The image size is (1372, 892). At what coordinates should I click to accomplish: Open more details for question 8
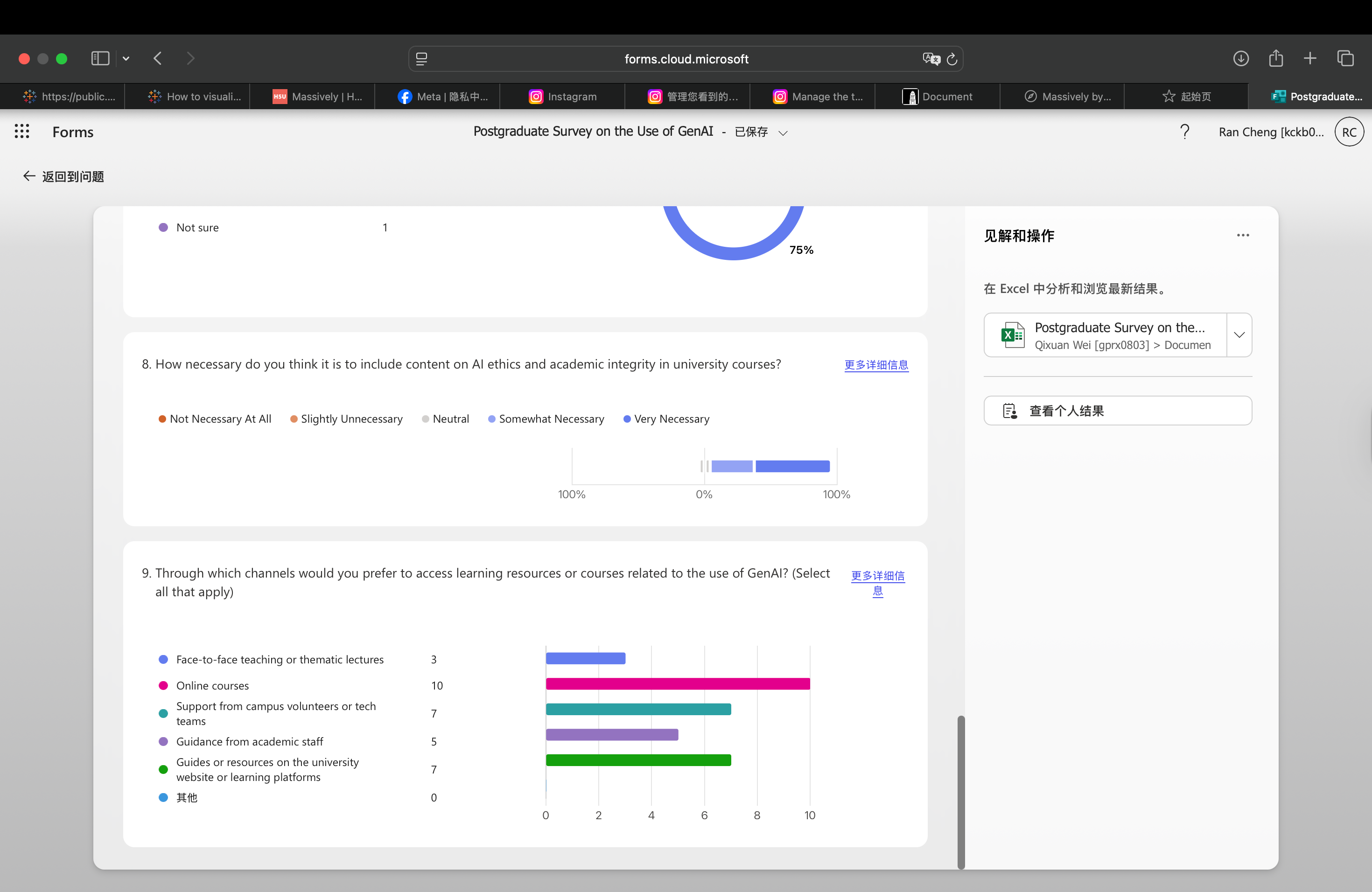(x=876, y=365)
